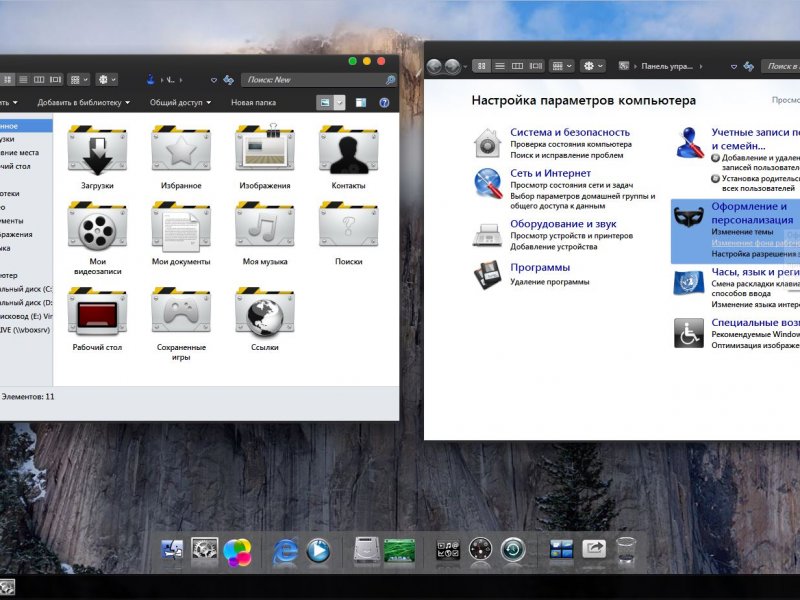Viewport: 800px width, 600px height.
Task: Open the blue window tiles dock icon
Action: pos(561,550)
